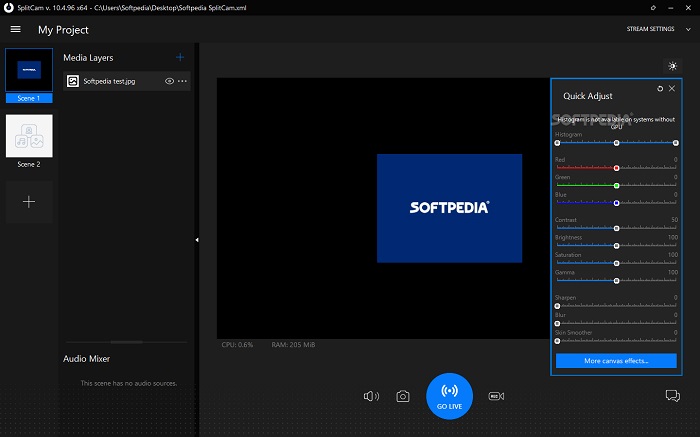The height and width of the screenshot is (437, 700).
Task: Click the SplitCam logo in title bar
Action: pos(8,8)
